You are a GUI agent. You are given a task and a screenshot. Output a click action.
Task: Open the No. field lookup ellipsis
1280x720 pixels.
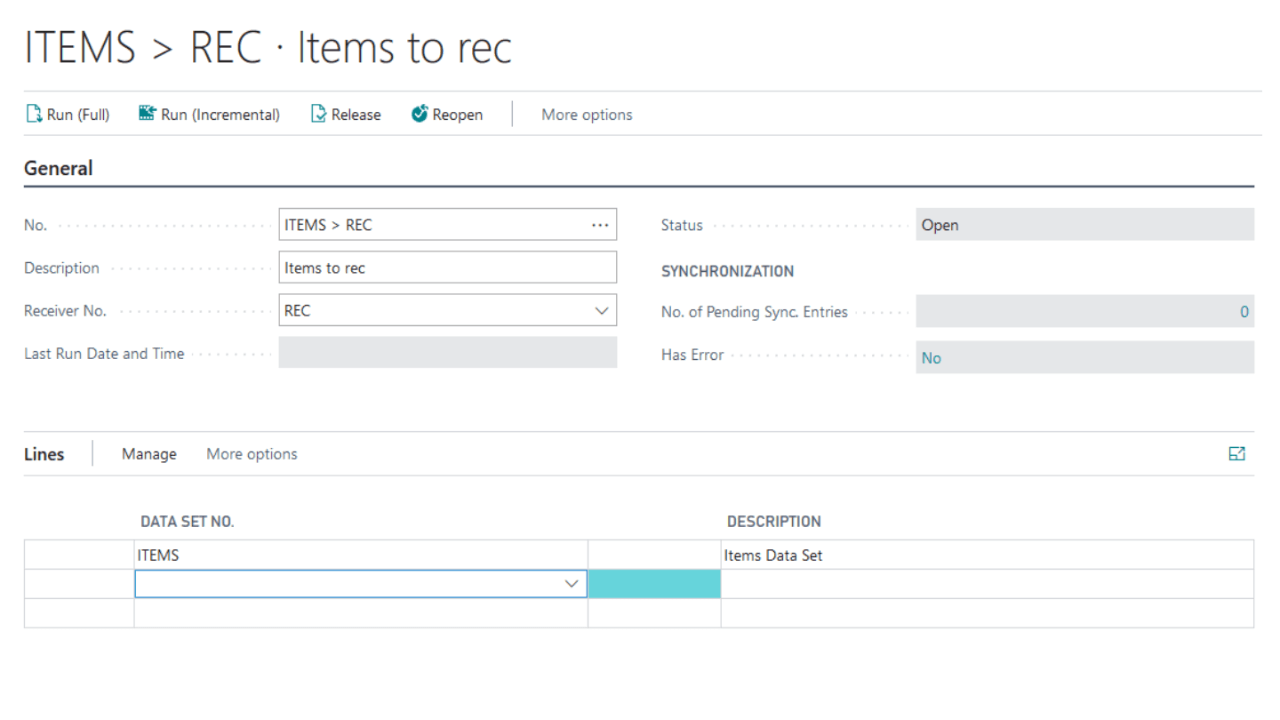click(600, 225)
